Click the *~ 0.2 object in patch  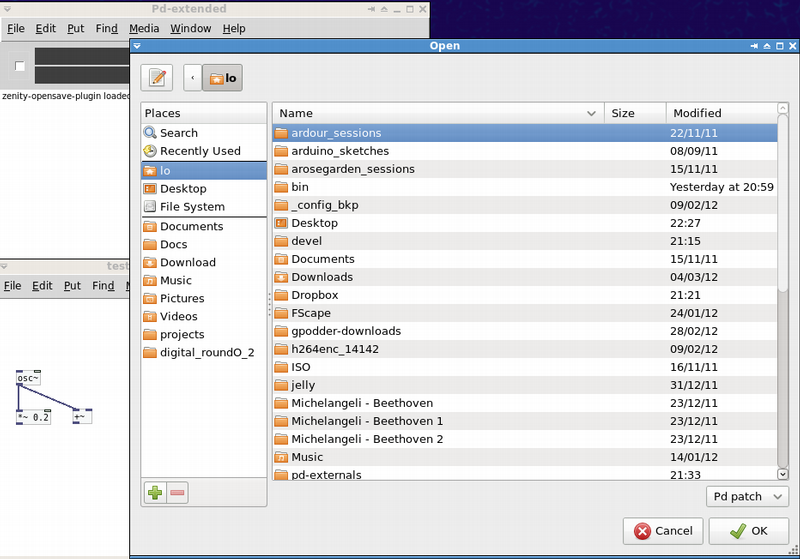[x=33, y=417]
